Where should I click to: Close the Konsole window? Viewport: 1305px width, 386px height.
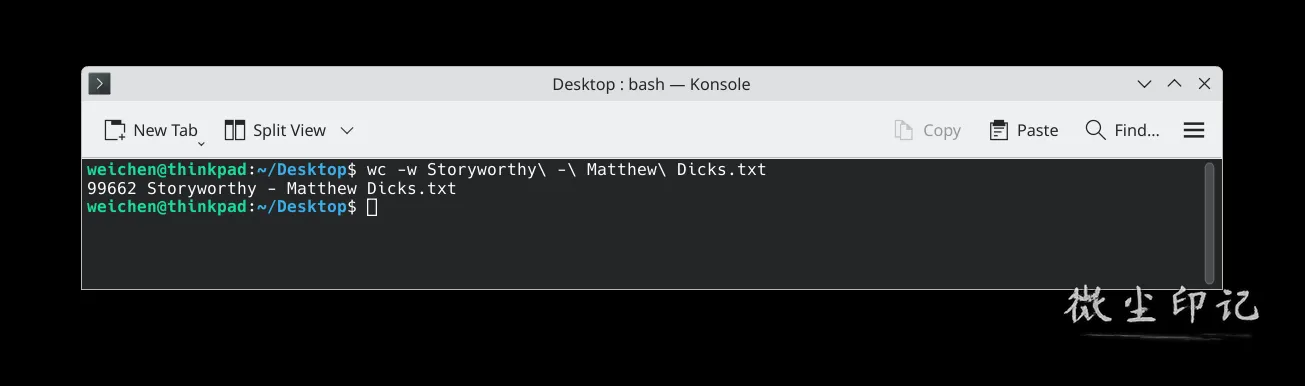1205,84
